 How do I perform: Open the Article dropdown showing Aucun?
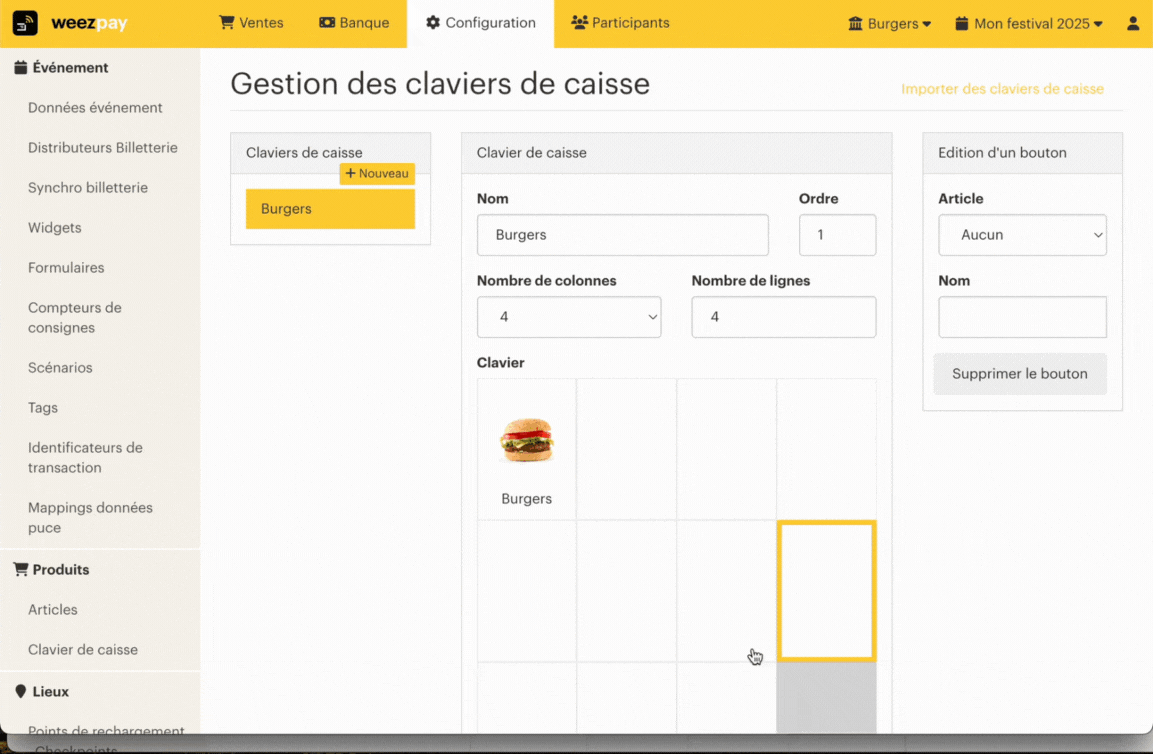[x=1022, y=235]
